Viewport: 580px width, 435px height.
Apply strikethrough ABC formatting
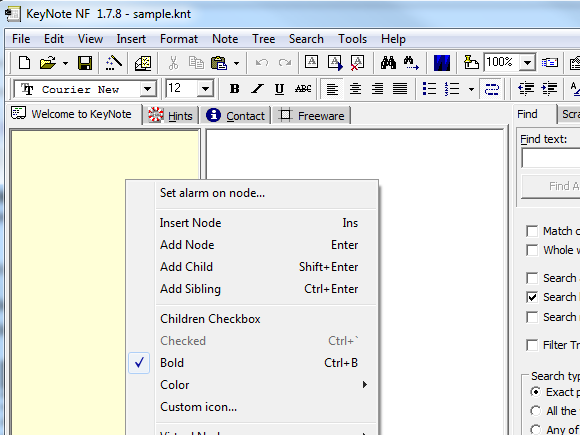(x=303, y=89)
